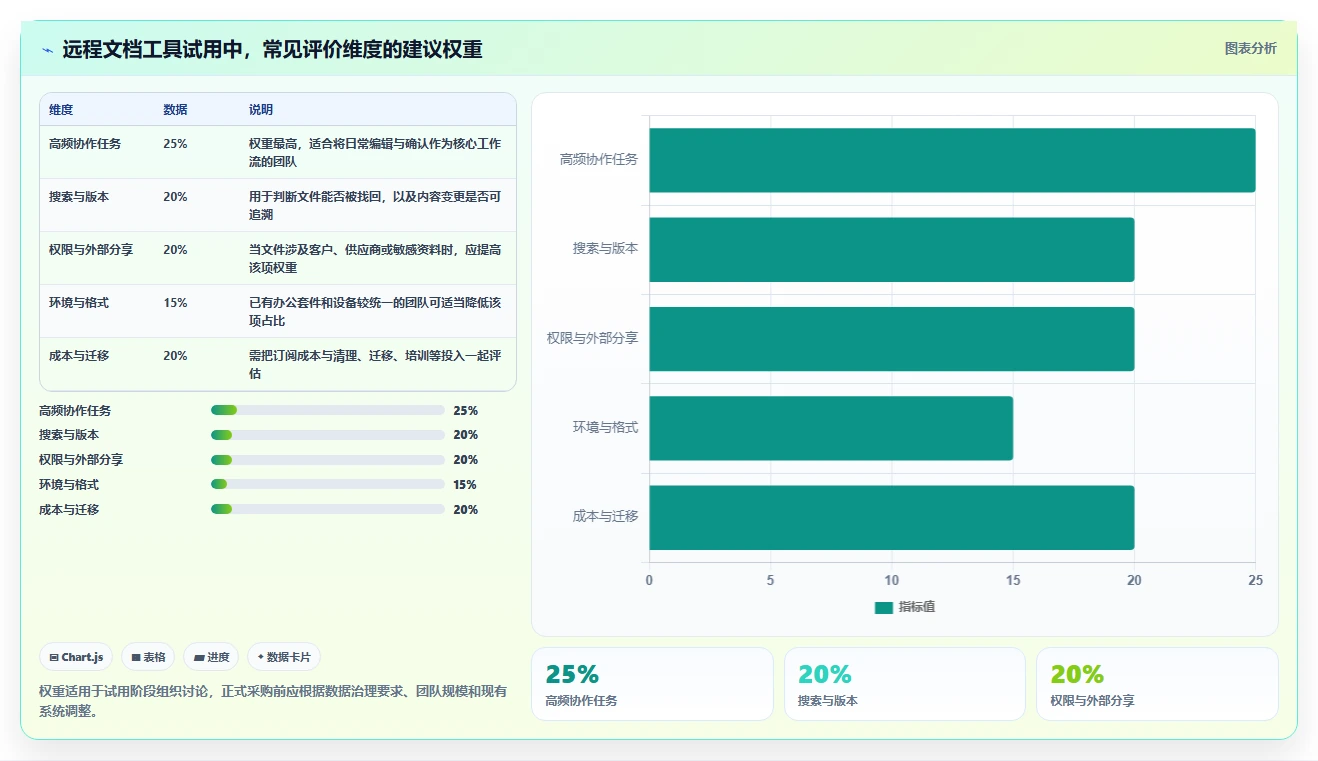This screenshot has width=1318, height=761.
Task: Select 权限与外部分享 cell in the table
Action: 91,250
